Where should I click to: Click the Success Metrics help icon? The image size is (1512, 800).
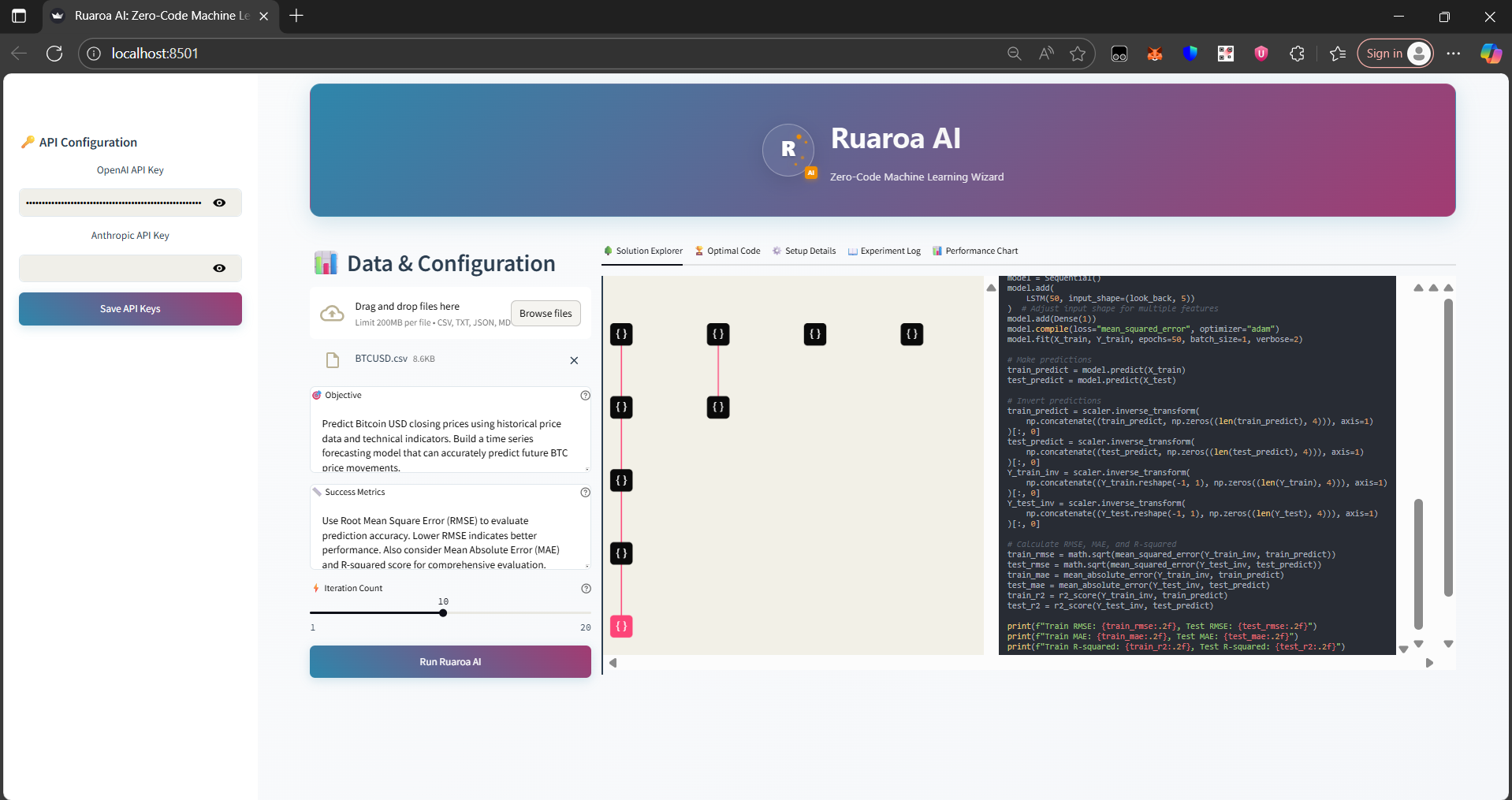[585, 493]
